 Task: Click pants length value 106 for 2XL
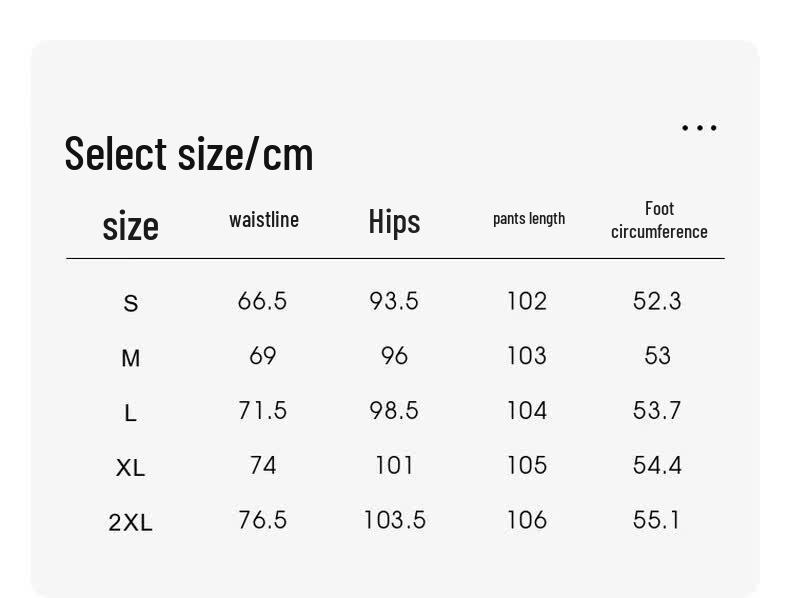(x=526, y=519)
